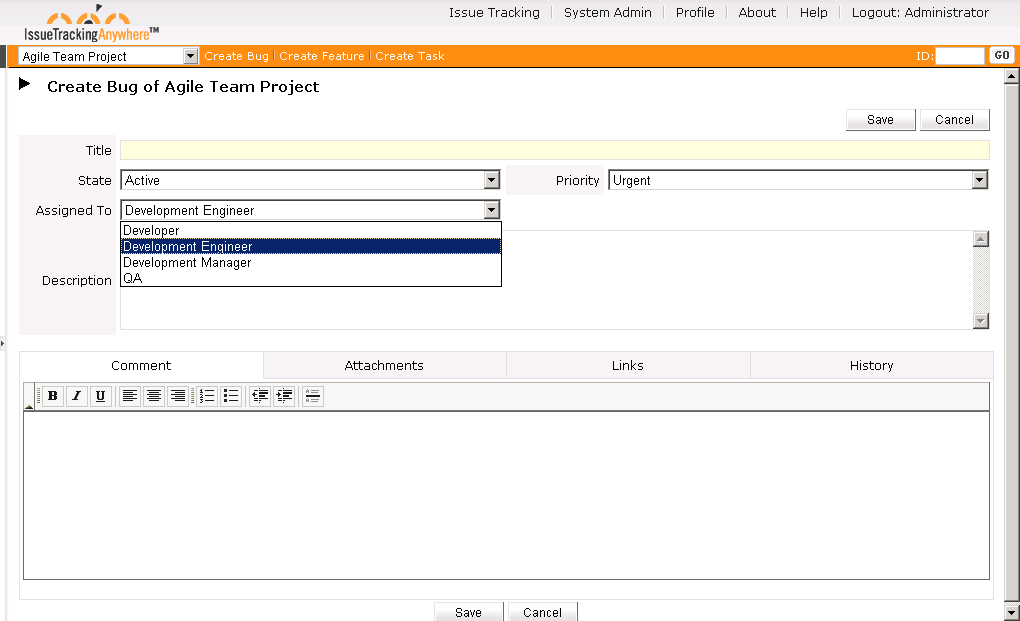Open the Priority dropdown showing Urgent
Screen dimensions: 1020x621
(978, 180)
